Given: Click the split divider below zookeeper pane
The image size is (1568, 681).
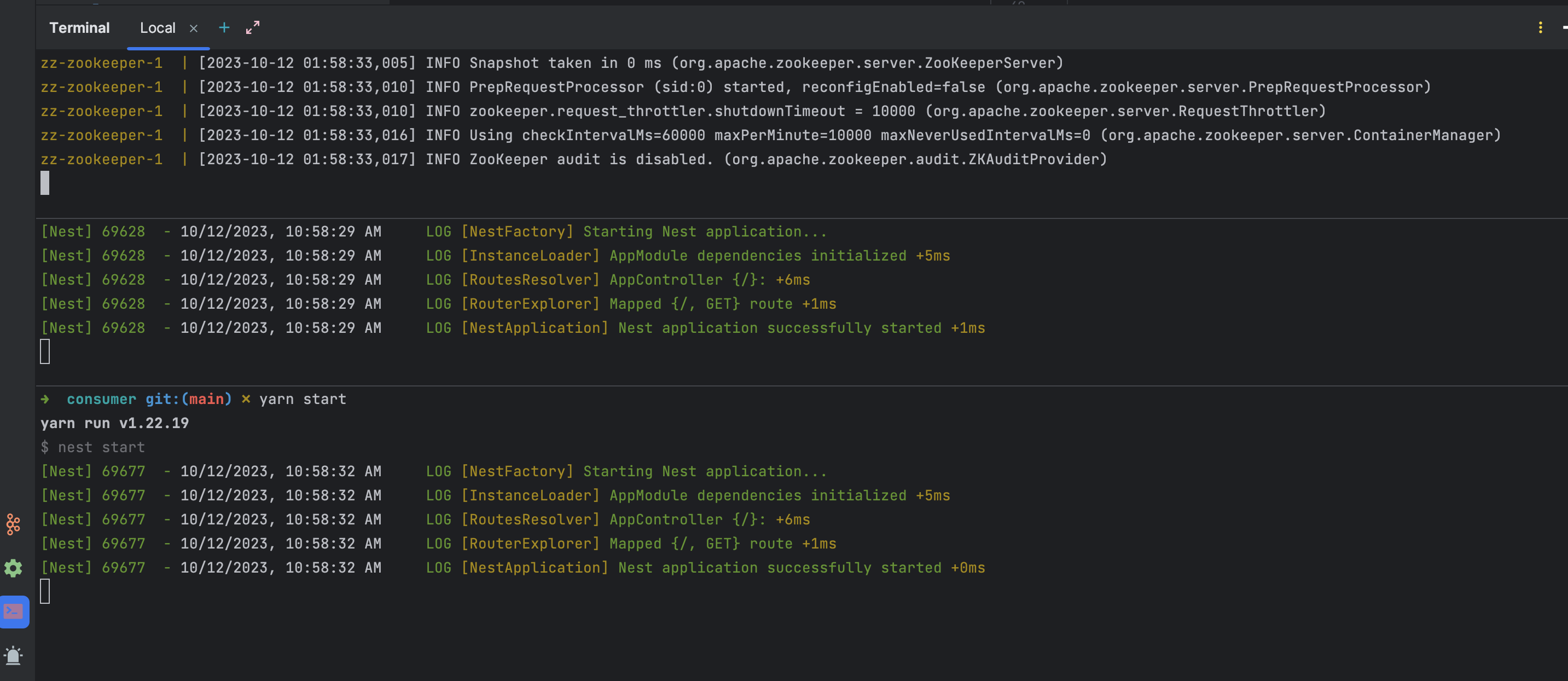Looking at the screenshot, I should (x=791, y=218).
